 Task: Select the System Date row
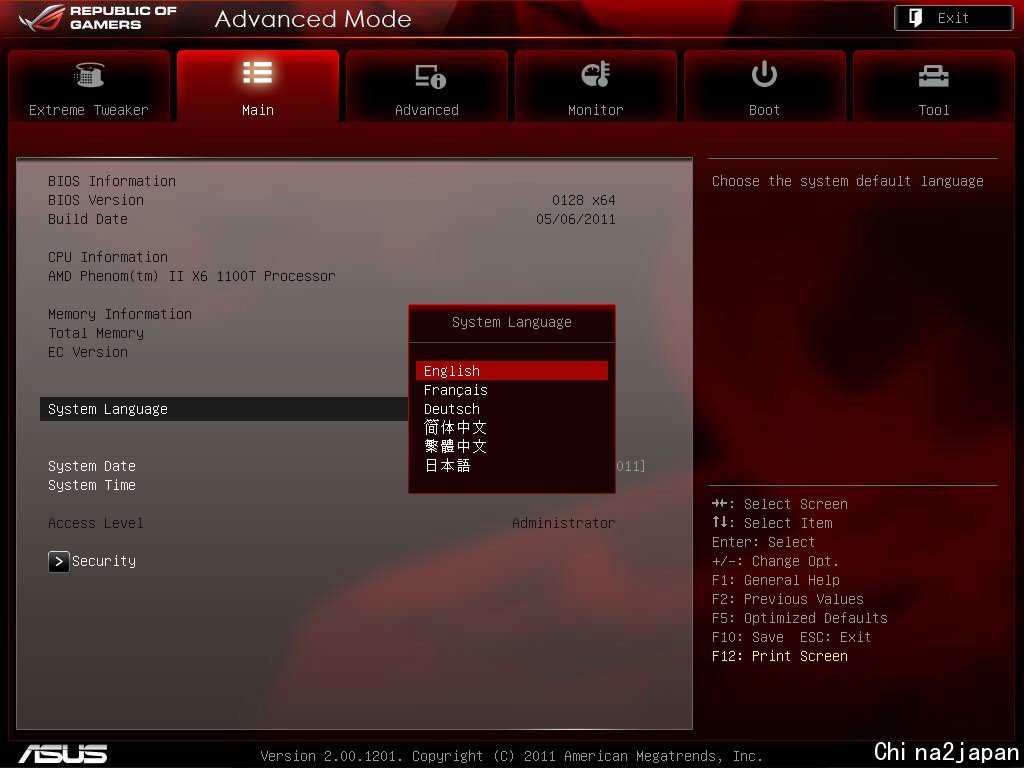[91, 466]
